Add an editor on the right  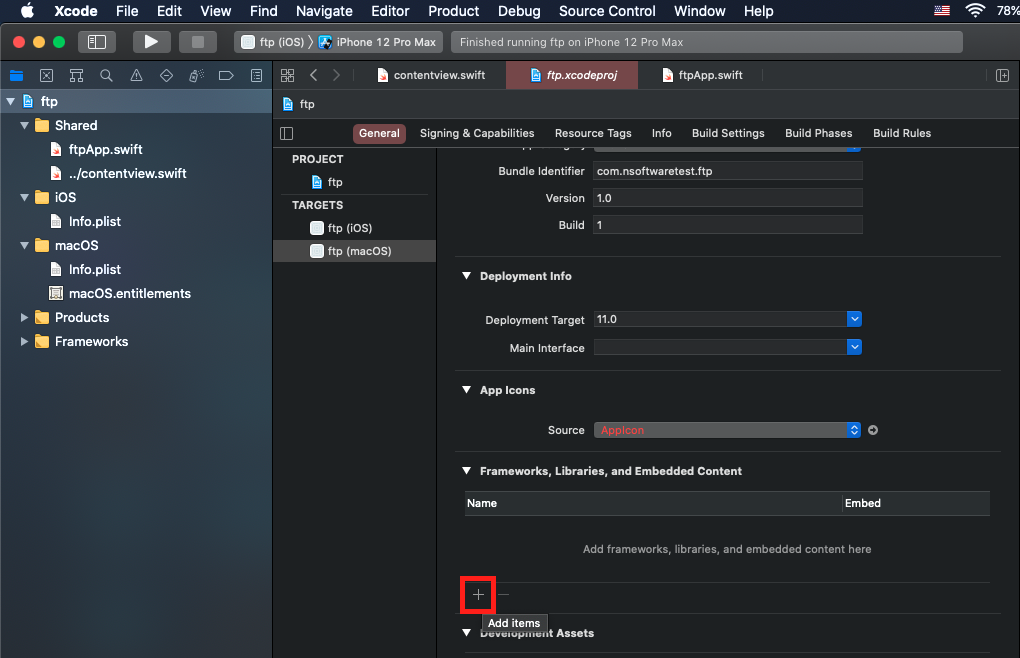coord(1002,75)
